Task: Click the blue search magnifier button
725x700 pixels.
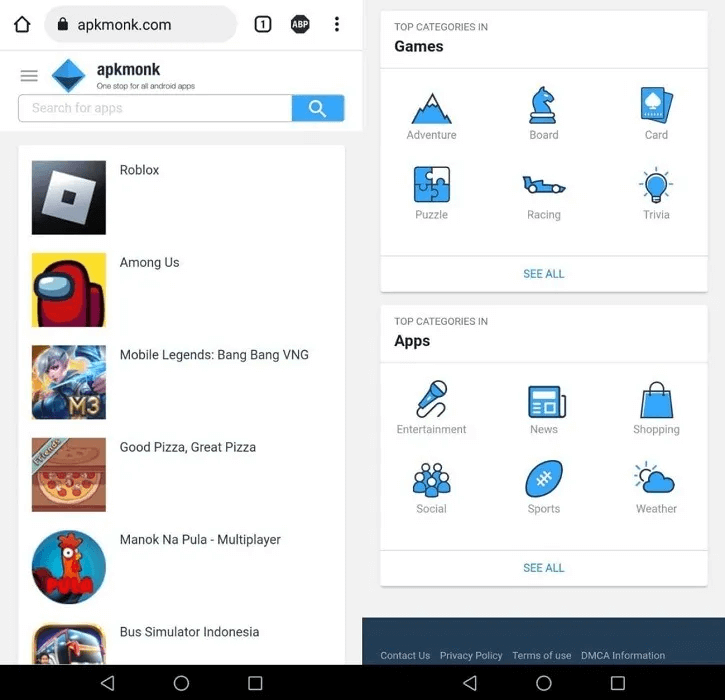Action: click(318, 108)
